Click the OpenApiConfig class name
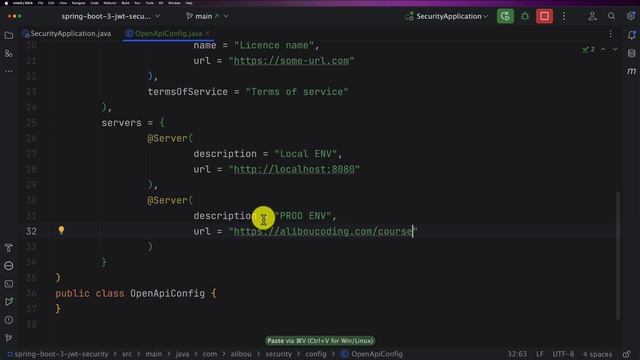Screen dimensions: 640x360 [x=167, y=293]
